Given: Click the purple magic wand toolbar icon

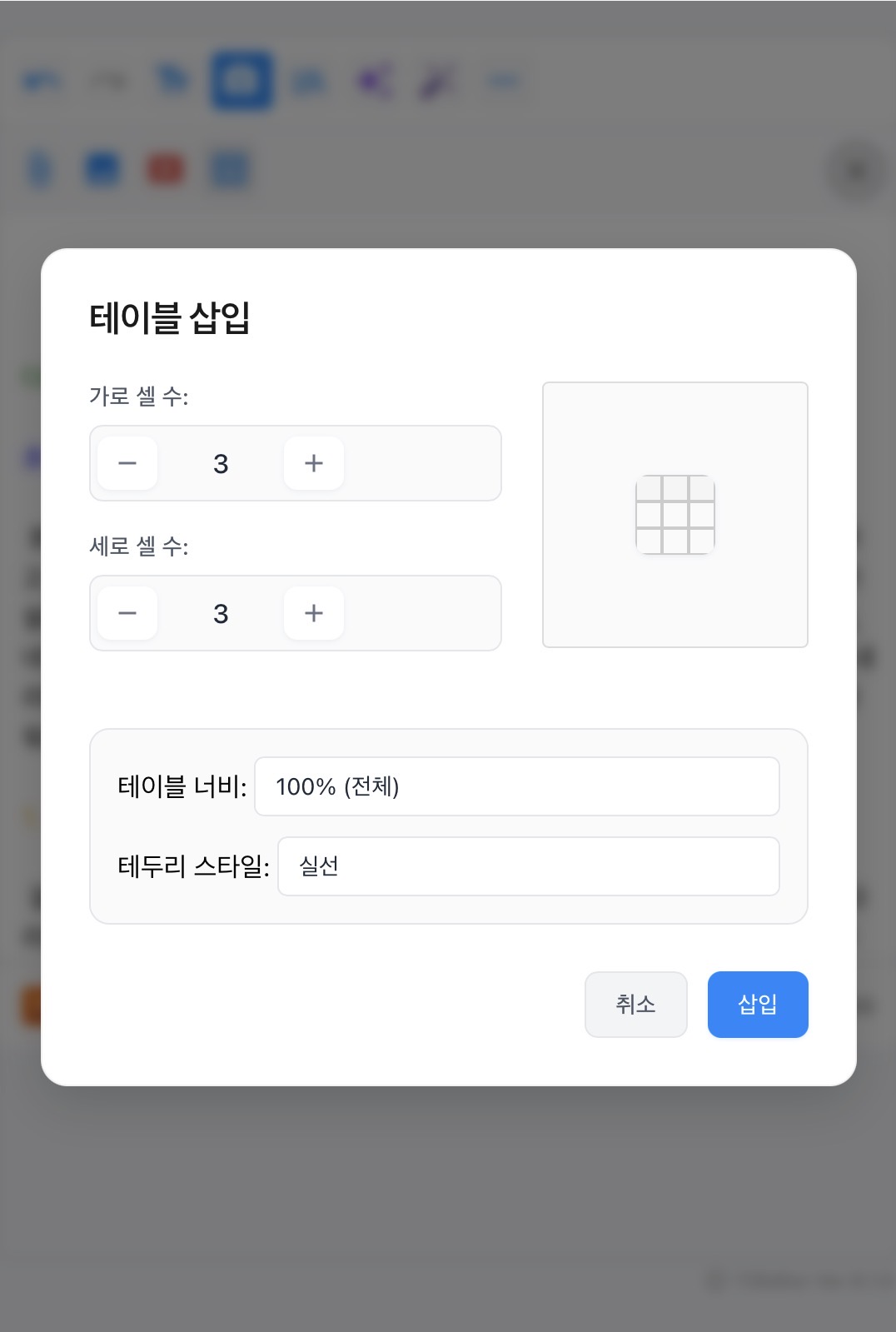Looking at the screenshot, I should 439,81.
